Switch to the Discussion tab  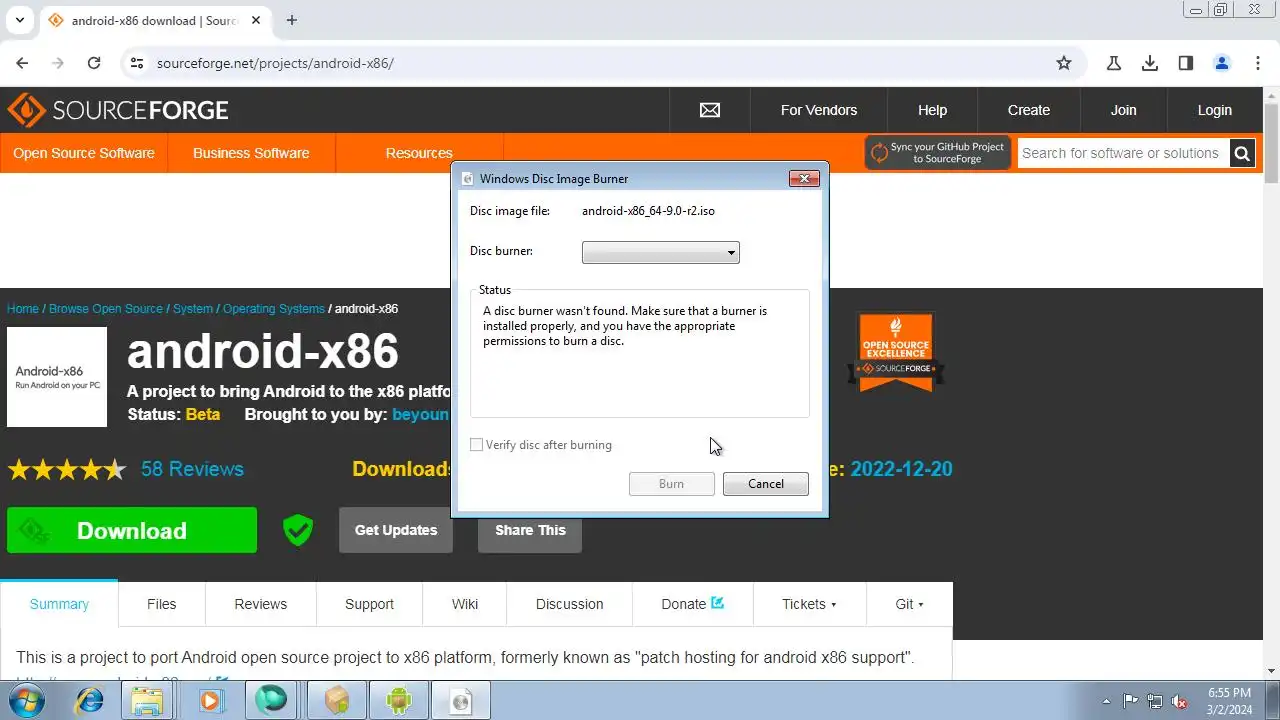(x=569, y=604)
